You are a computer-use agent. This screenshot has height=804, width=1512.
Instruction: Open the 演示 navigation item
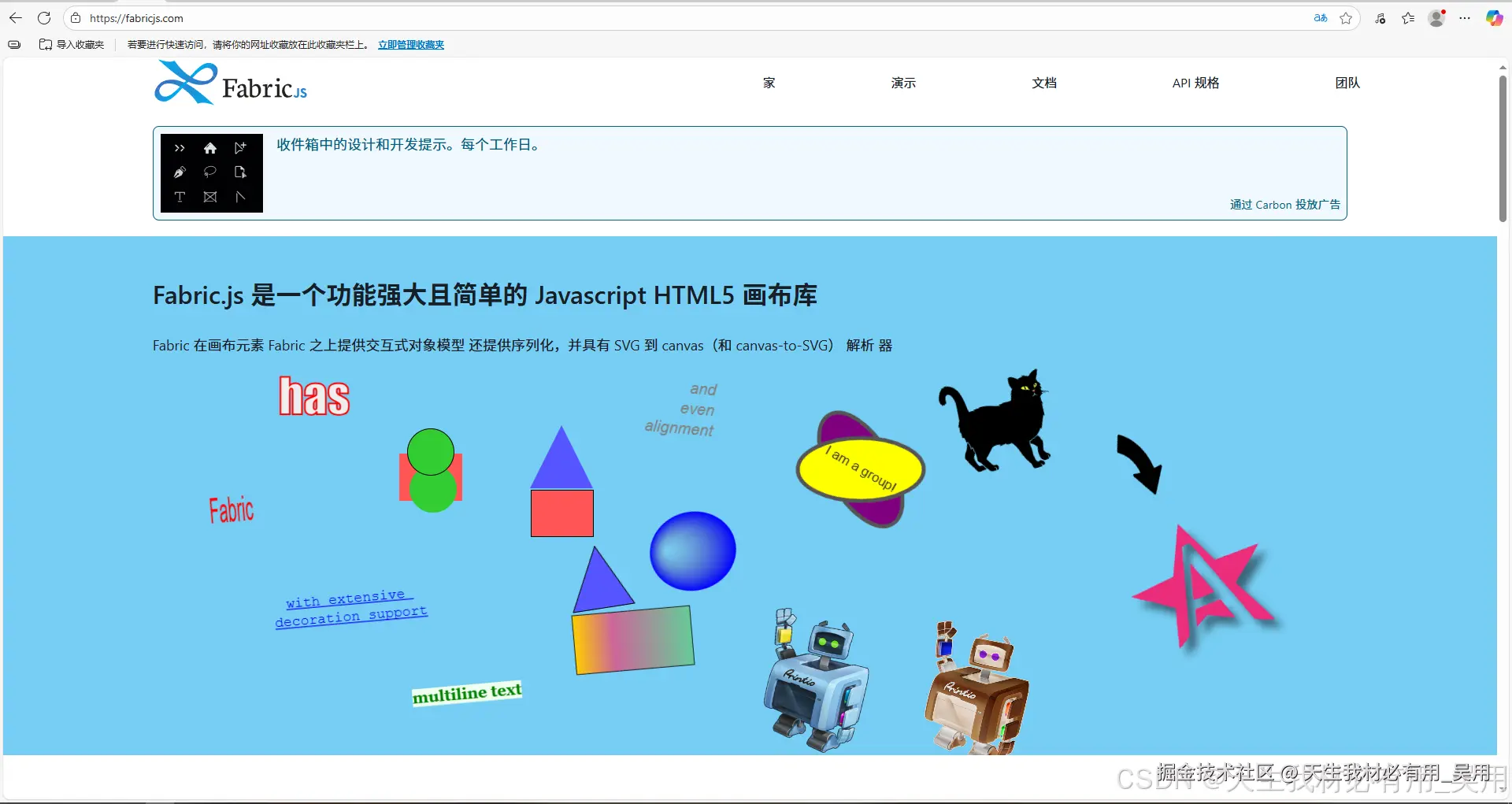pyautogui.click(x=902, y=83)
